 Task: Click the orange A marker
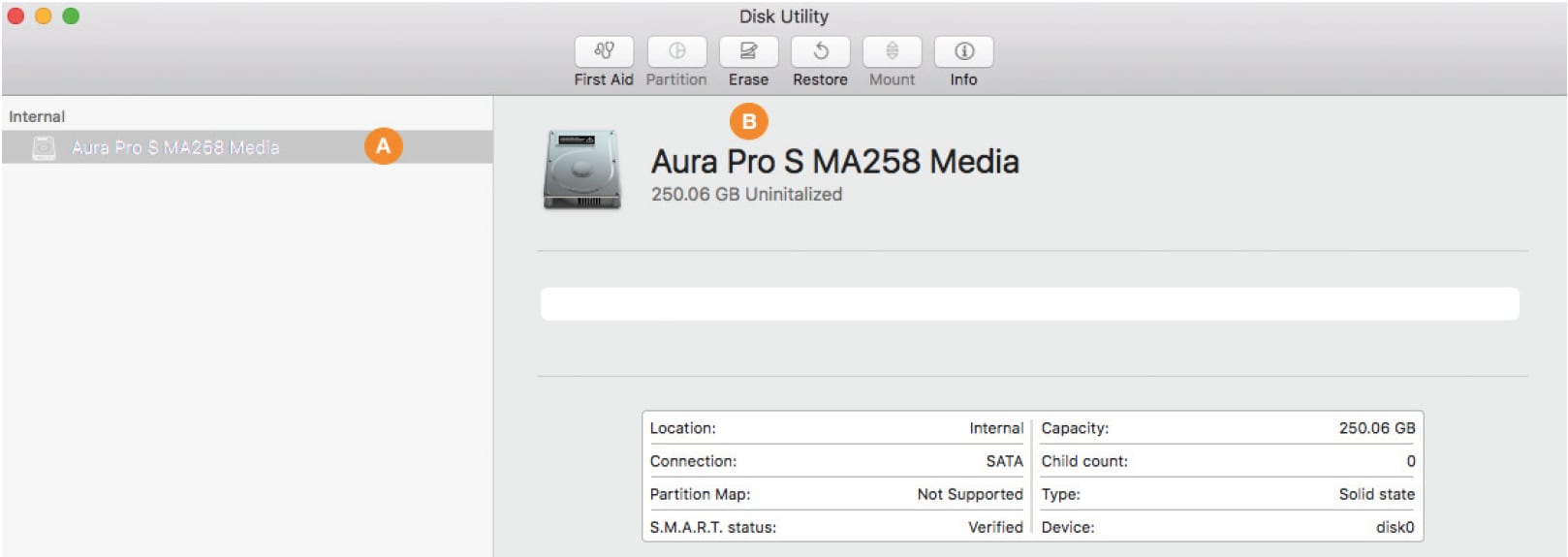383,146
